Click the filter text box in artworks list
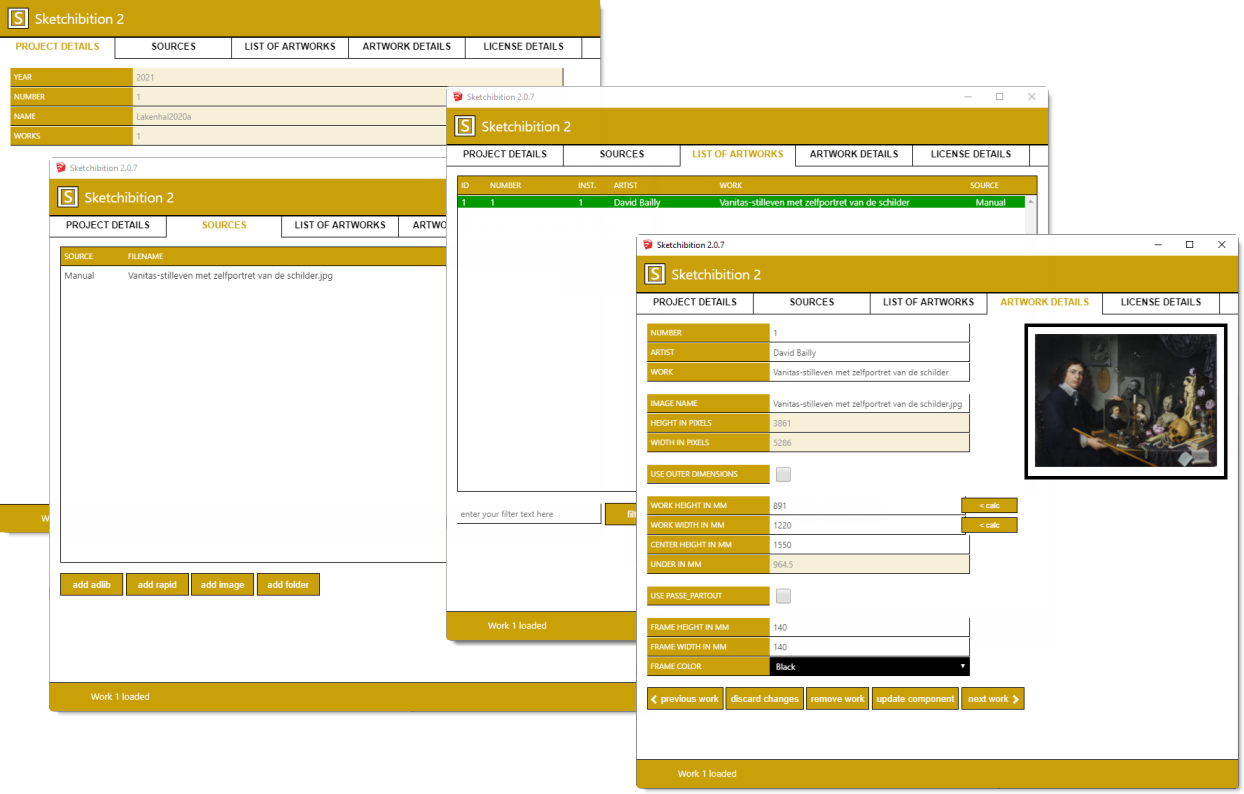This screenshot has width=1244, height=794. pyautogui.click(x=529, y=514)
